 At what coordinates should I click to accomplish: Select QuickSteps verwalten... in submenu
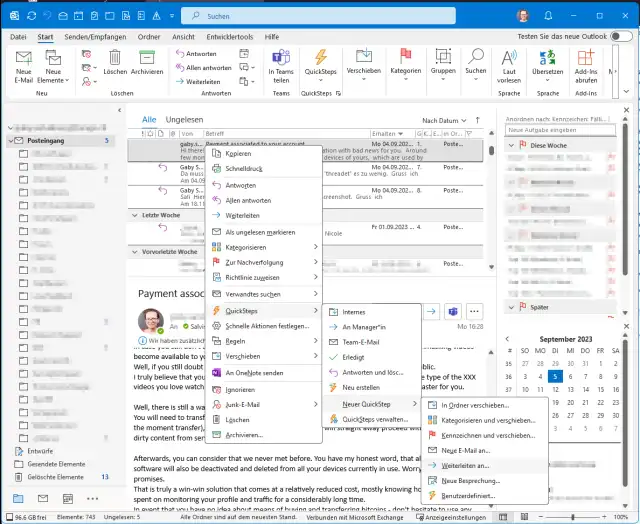point(371,419)
